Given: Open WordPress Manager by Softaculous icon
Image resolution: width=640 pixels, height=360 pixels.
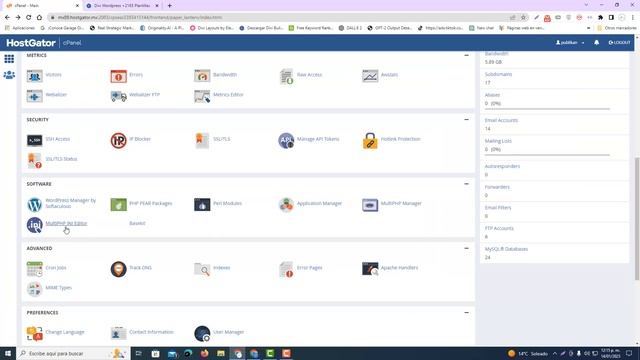Looking at the screenshot, I should pyautogui.click(x=35, y=204).
